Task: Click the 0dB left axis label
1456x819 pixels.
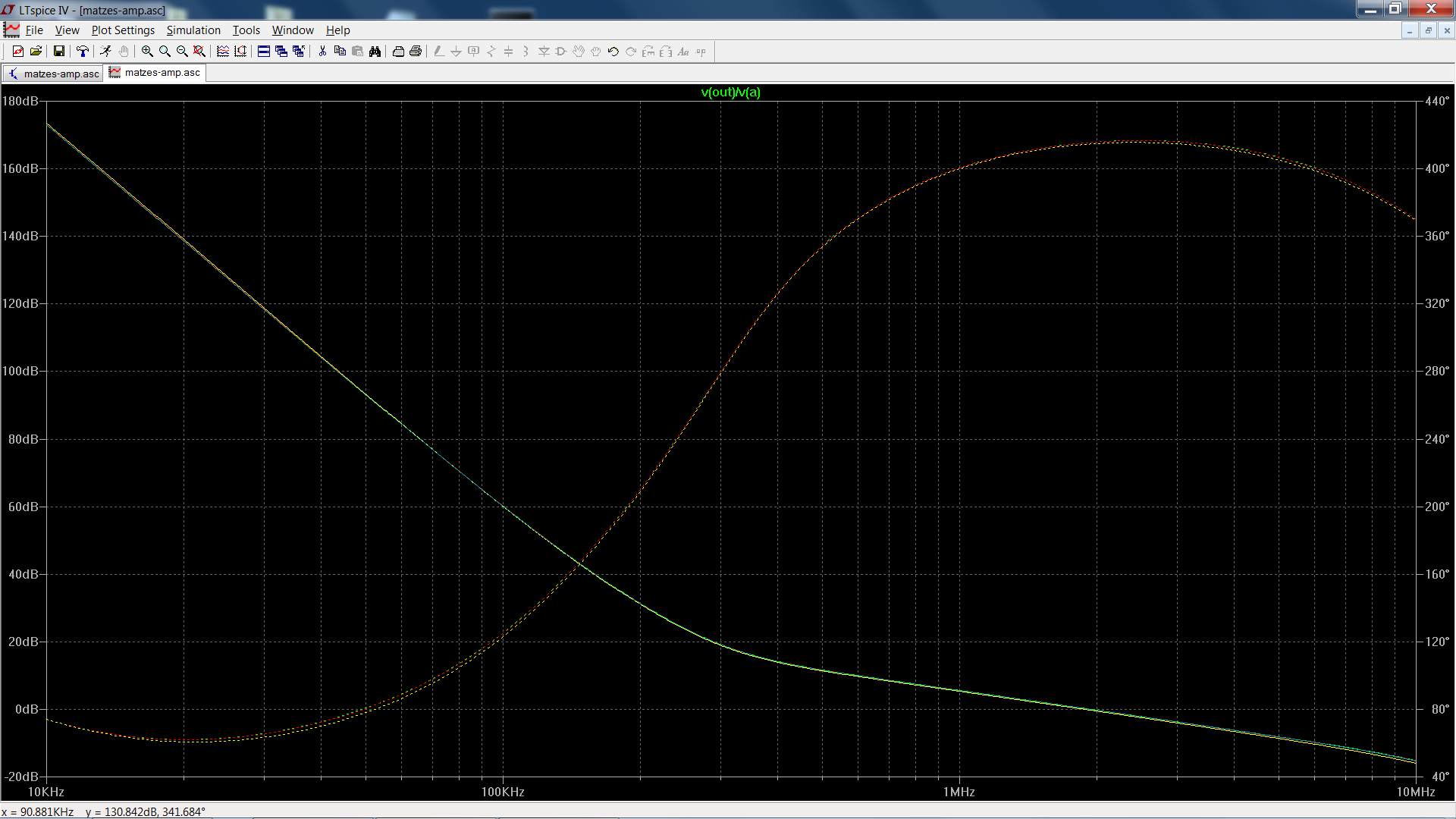Action: pyautogui.click(x=27, y=709)
